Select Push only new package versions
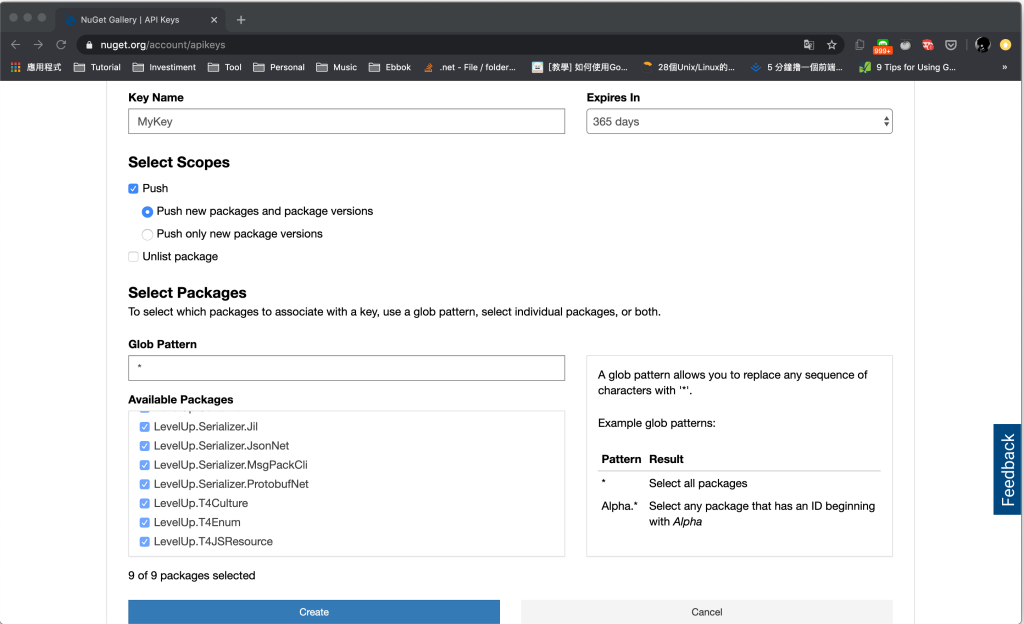Image resolution: width=1024 pixels, height=624 pixels. click(x=148, y=234)
